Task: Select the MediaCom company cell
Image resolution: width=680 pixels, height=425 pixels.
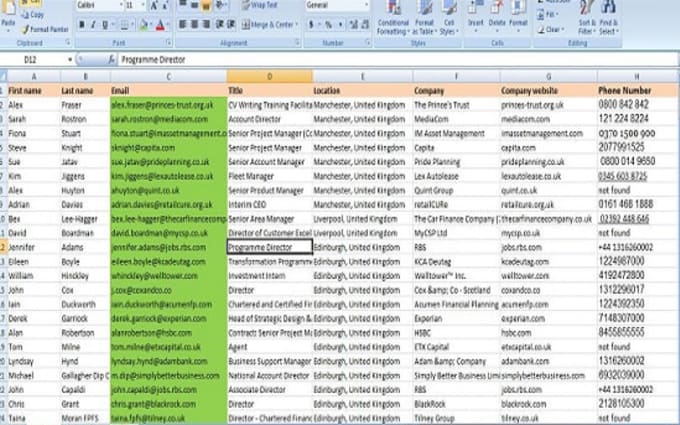Action: pos(456,119)
